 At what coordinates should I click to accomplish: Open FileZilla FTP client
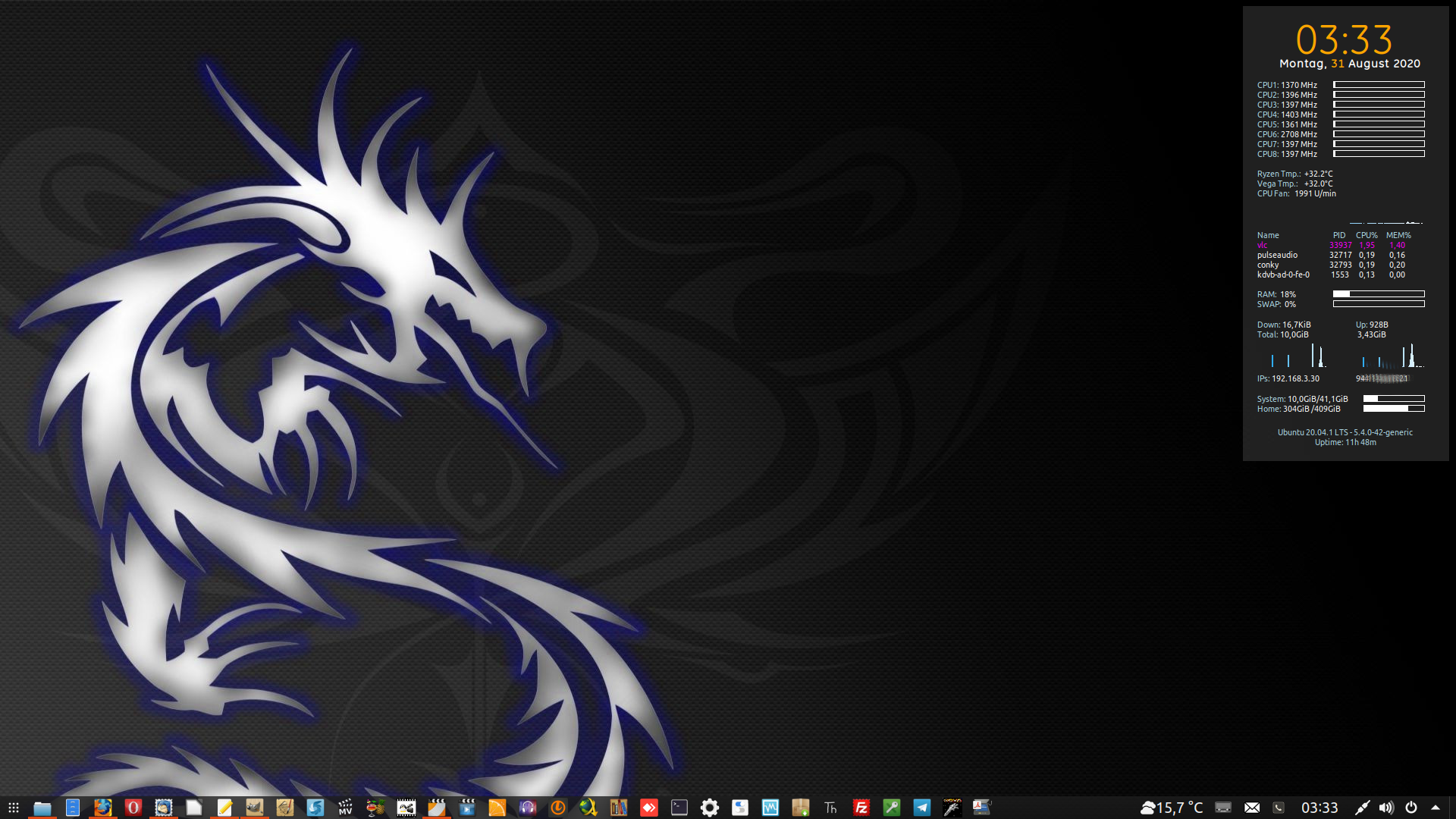tap(861, 808)
